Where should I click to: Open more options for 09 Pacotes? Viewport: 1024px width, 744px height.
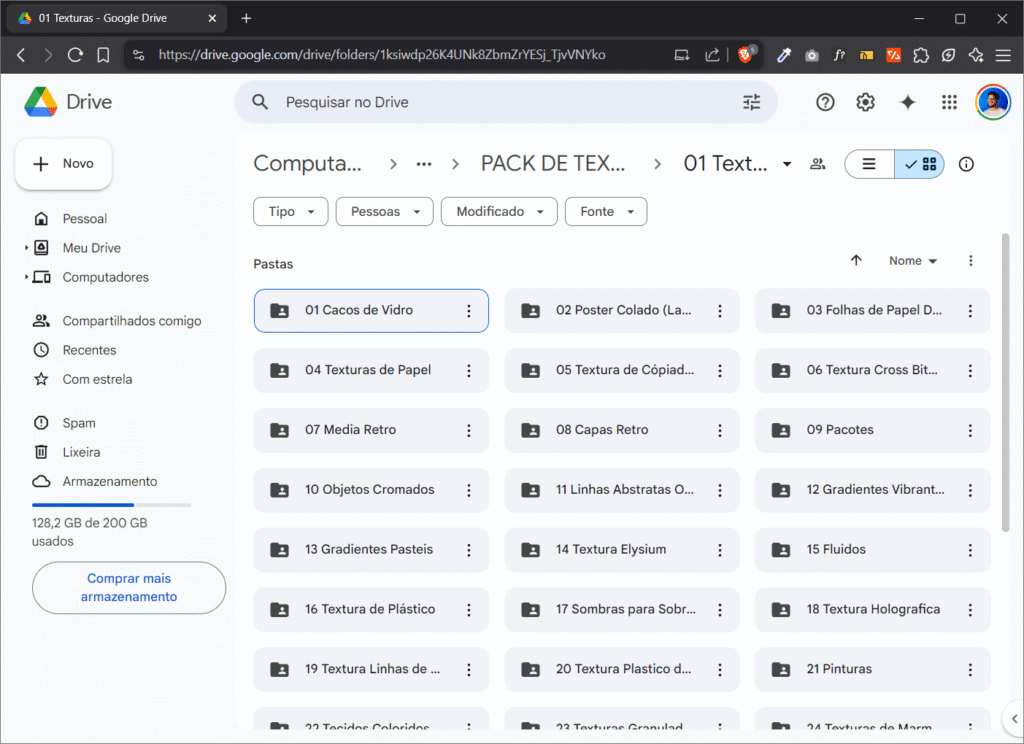pyautogui.click(x=969, y=430)
